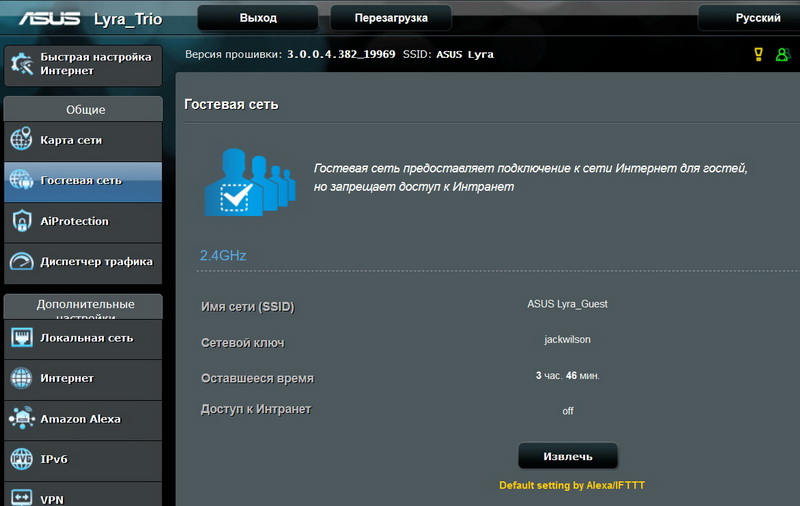Click the Traffic Manager gauge icon
Image resolution: width=800 pixels, height=506 pixels.
tap(22, 262)
